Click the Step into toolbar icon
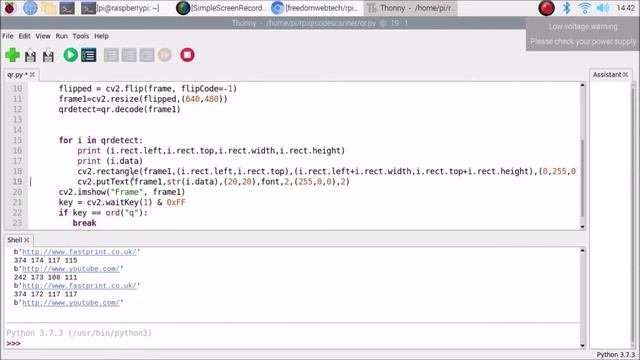Screen dimensions: 640x360 pyautogui.click(x=129, y=55)
